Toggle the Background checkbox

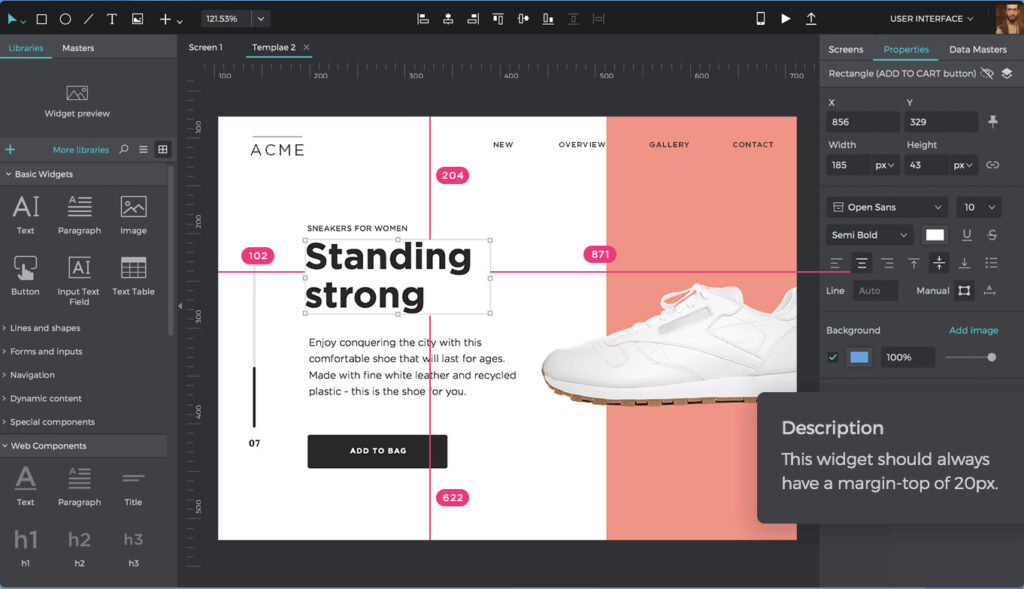pos(833,357)
